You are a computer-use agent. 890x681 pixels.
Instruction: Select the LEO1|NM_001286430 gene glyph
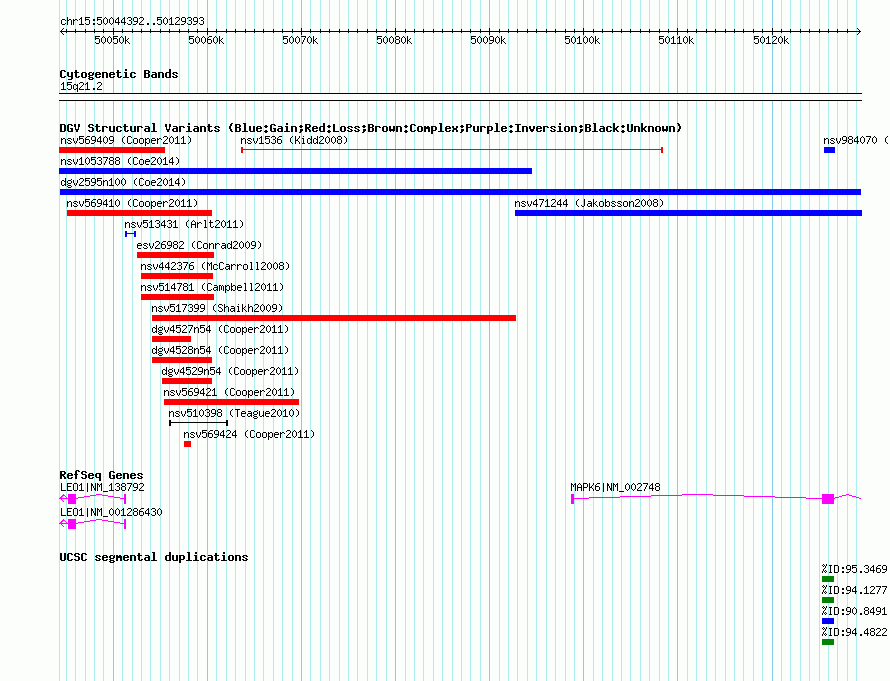pyautogui.click(x=93, y=524)
